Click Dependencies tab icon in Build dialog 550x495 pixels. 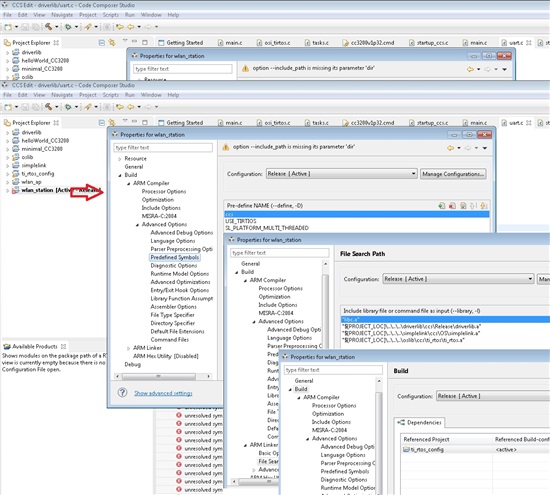point(401,422)
